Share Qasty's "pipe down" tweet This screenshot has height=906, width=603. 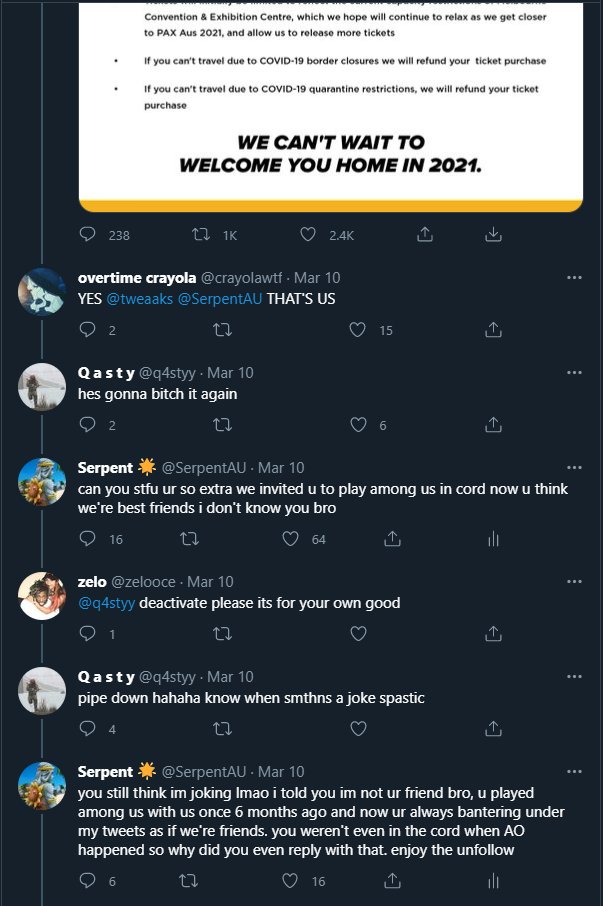click(492, 728)
